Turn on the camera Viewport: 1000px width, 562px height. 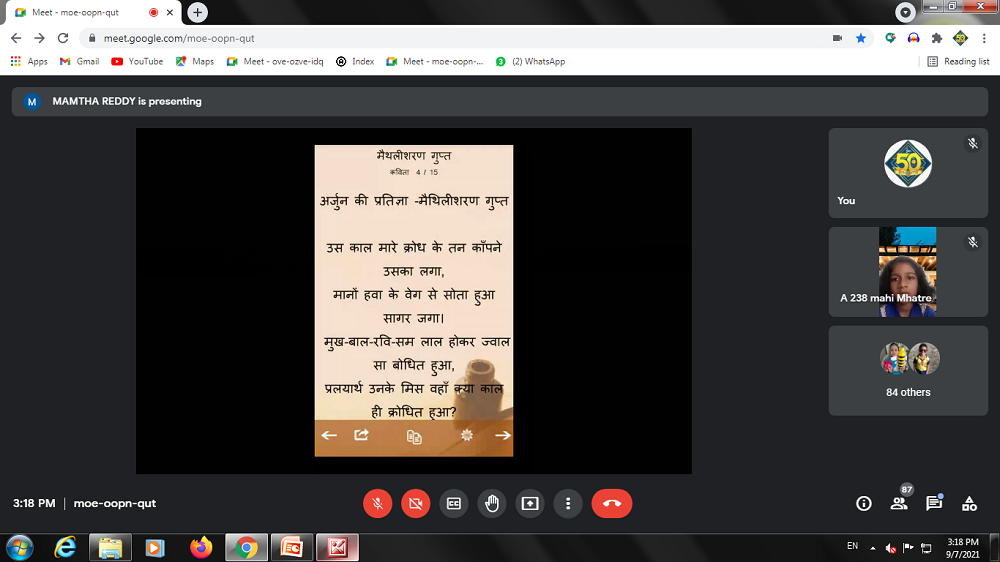(416, 504)
